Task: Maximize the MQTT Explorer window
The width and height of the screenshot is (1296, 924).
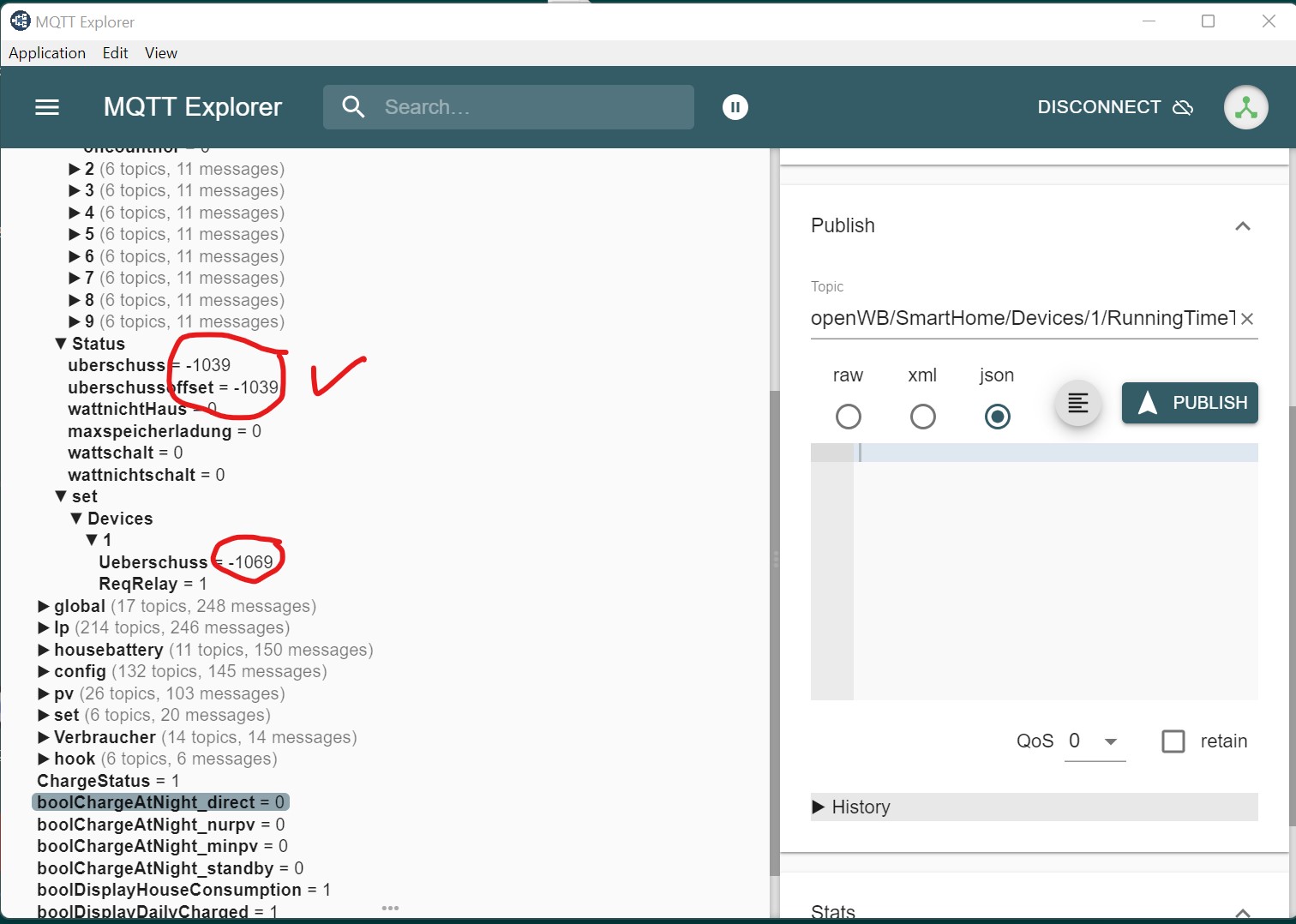Action: click(1209, 21)
